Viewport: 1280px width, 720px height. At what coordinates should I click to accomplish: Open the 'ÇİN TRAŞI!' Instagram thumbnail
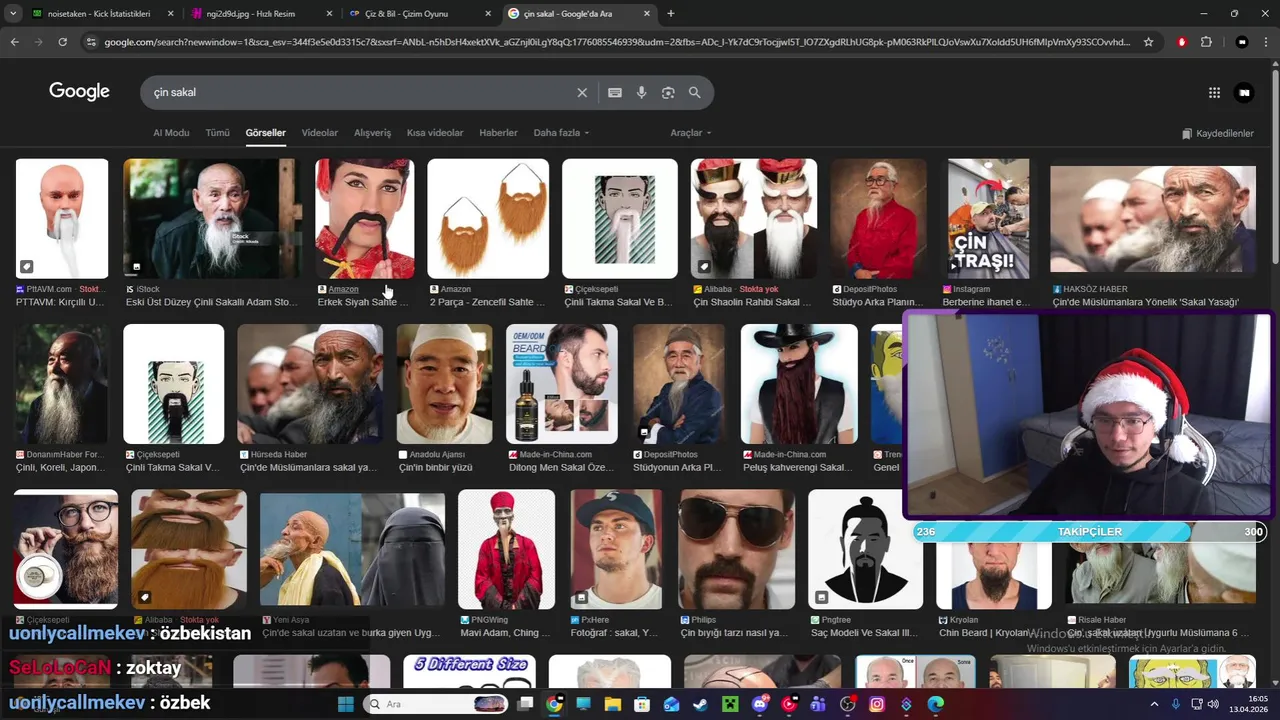(988, 218)
